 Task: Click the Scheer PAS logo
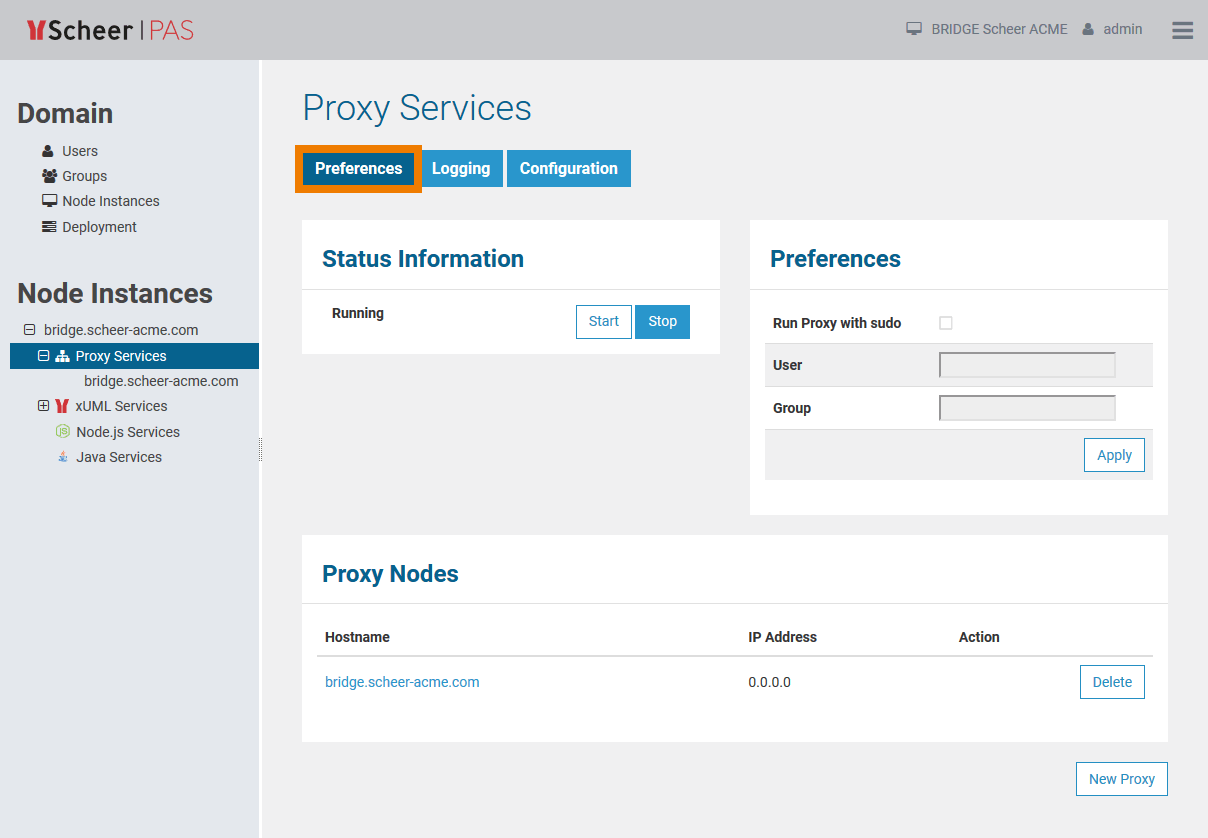(108, 30)
